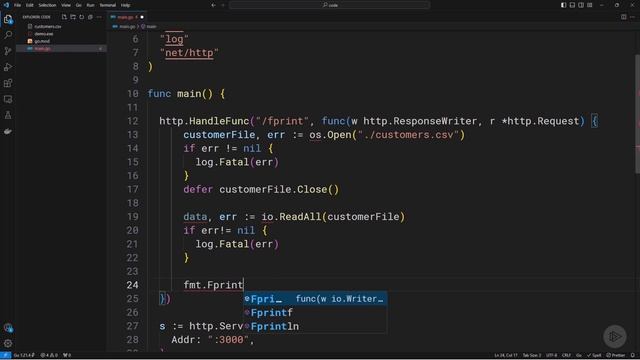Viewport: 640px width, 360px height.
Task: Toggle secondary side bar visibility
Action: (581, 5)
